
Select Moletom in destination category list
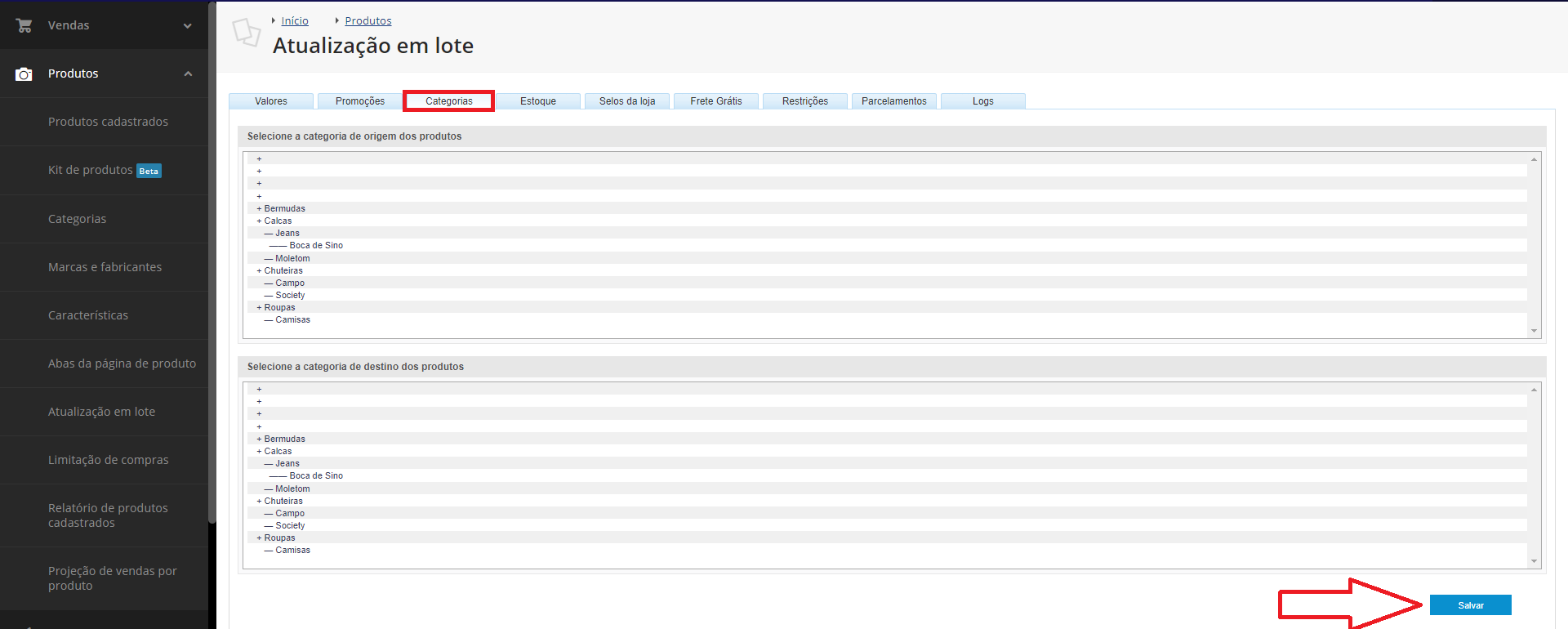[x=887, y=488]
